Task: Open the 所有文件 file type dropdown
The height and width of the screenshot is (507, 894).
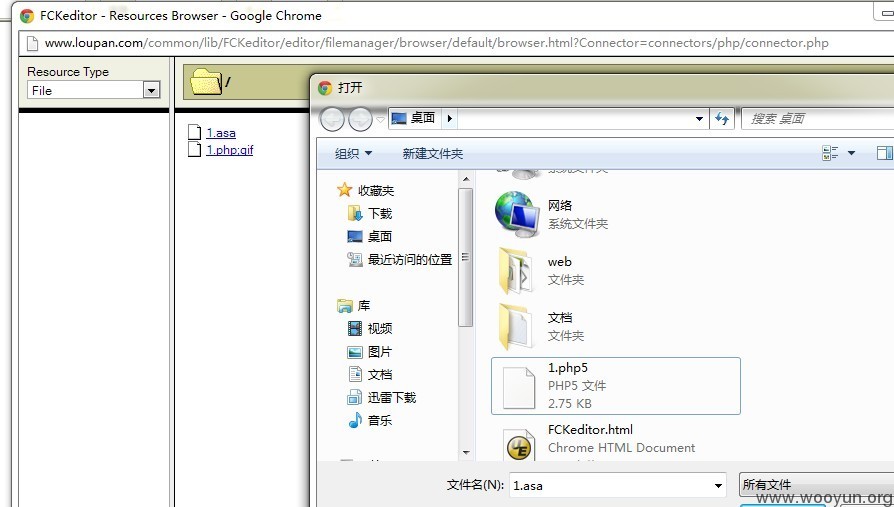Action: 816,484
